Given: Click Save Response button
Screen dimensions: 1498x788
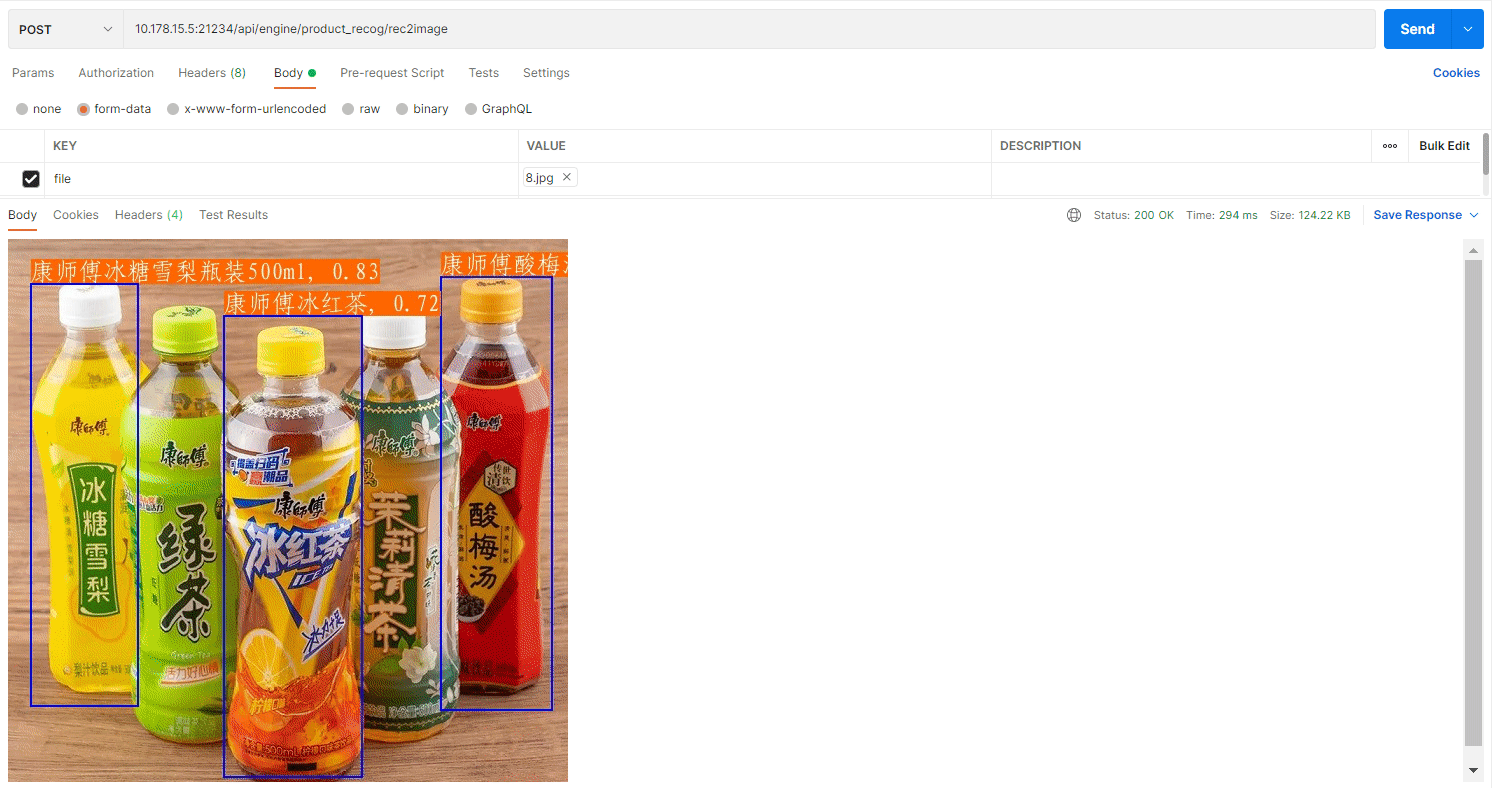Looking at the screenshot, I should [x=1417, y=215].
